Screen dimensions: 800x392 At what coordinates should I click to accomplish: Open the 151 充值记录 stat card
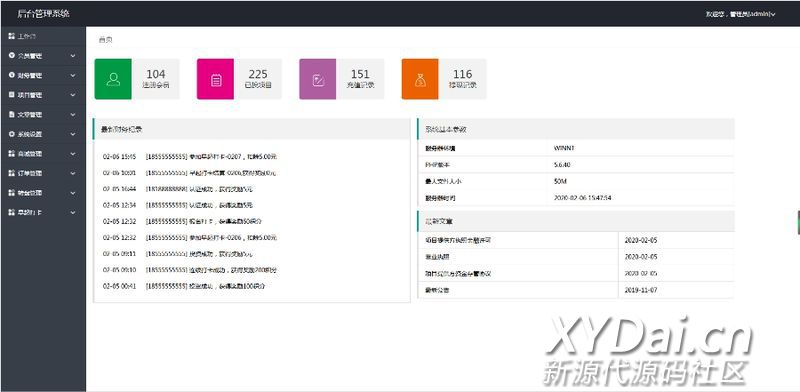(342, 79)
